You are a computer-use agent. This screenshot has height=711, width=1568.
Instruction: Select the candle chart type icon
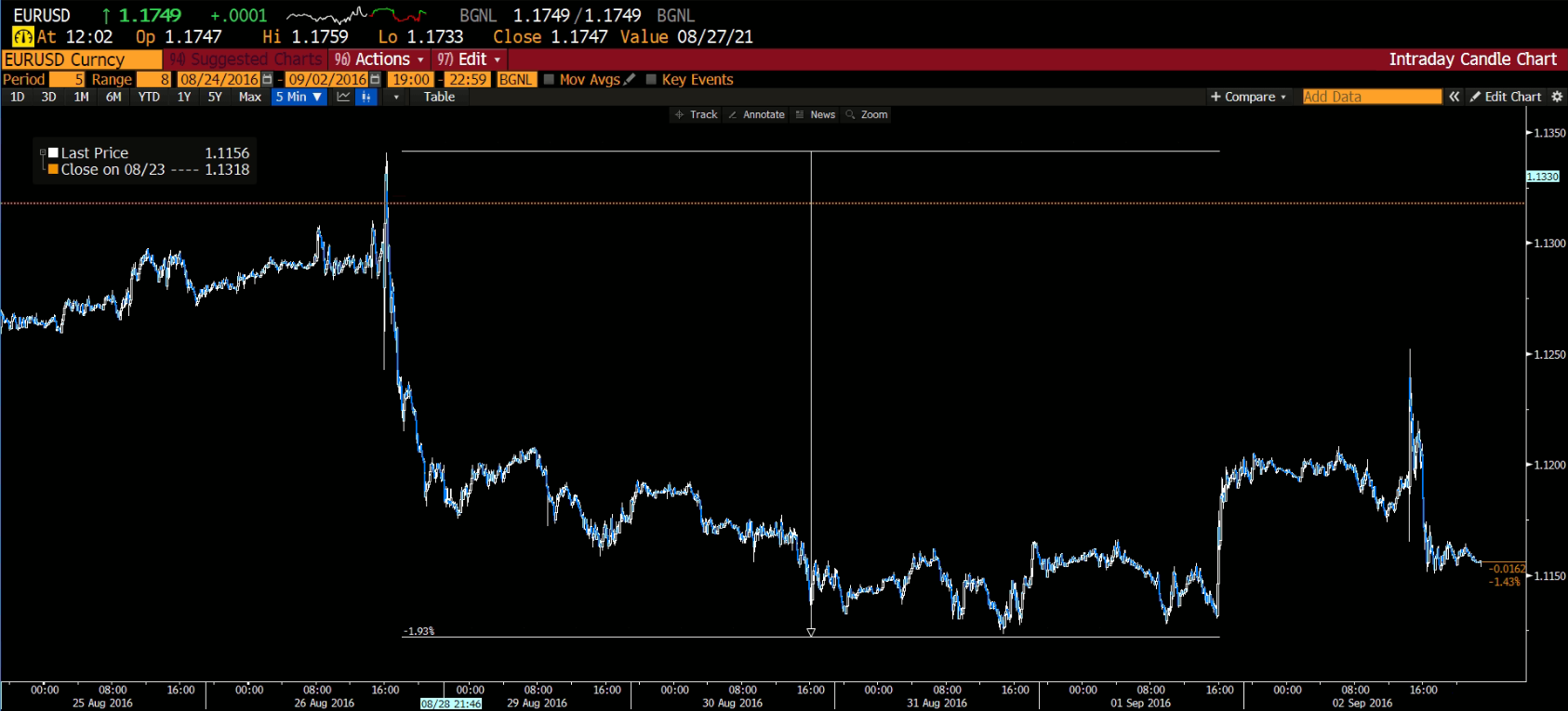[366, 97]
